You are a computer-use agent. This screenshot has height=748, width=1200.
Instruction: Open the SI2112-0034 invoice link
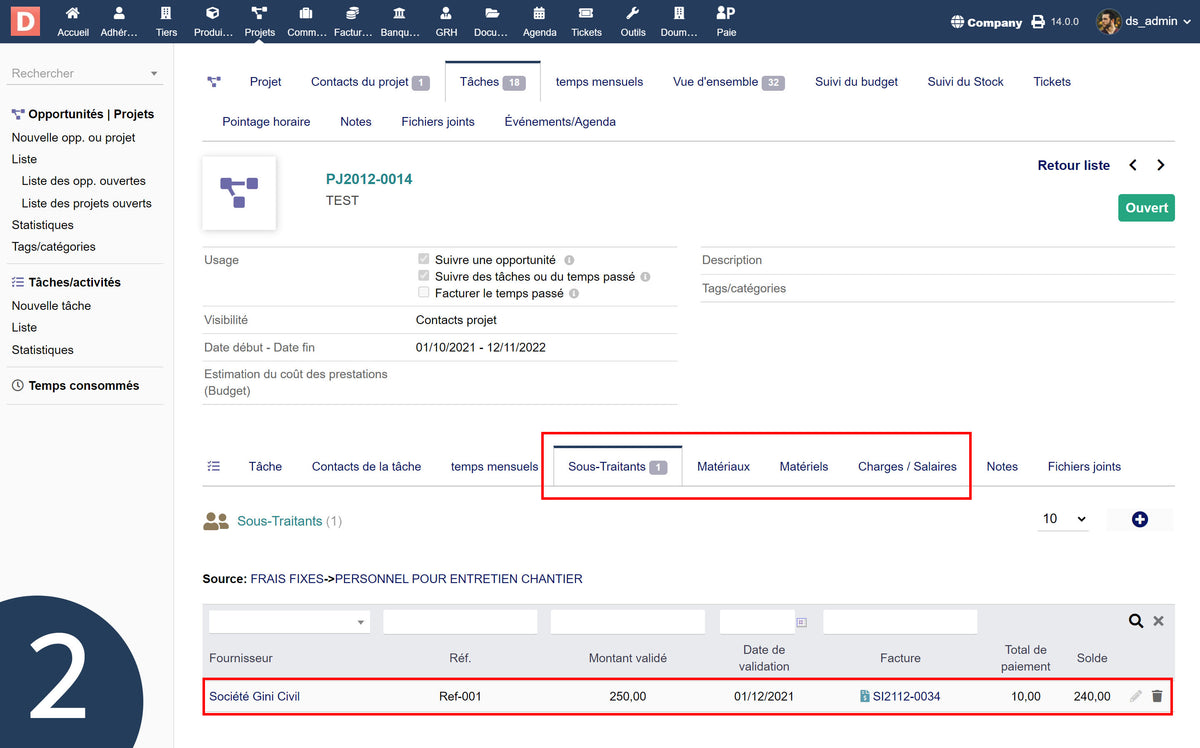905,696
